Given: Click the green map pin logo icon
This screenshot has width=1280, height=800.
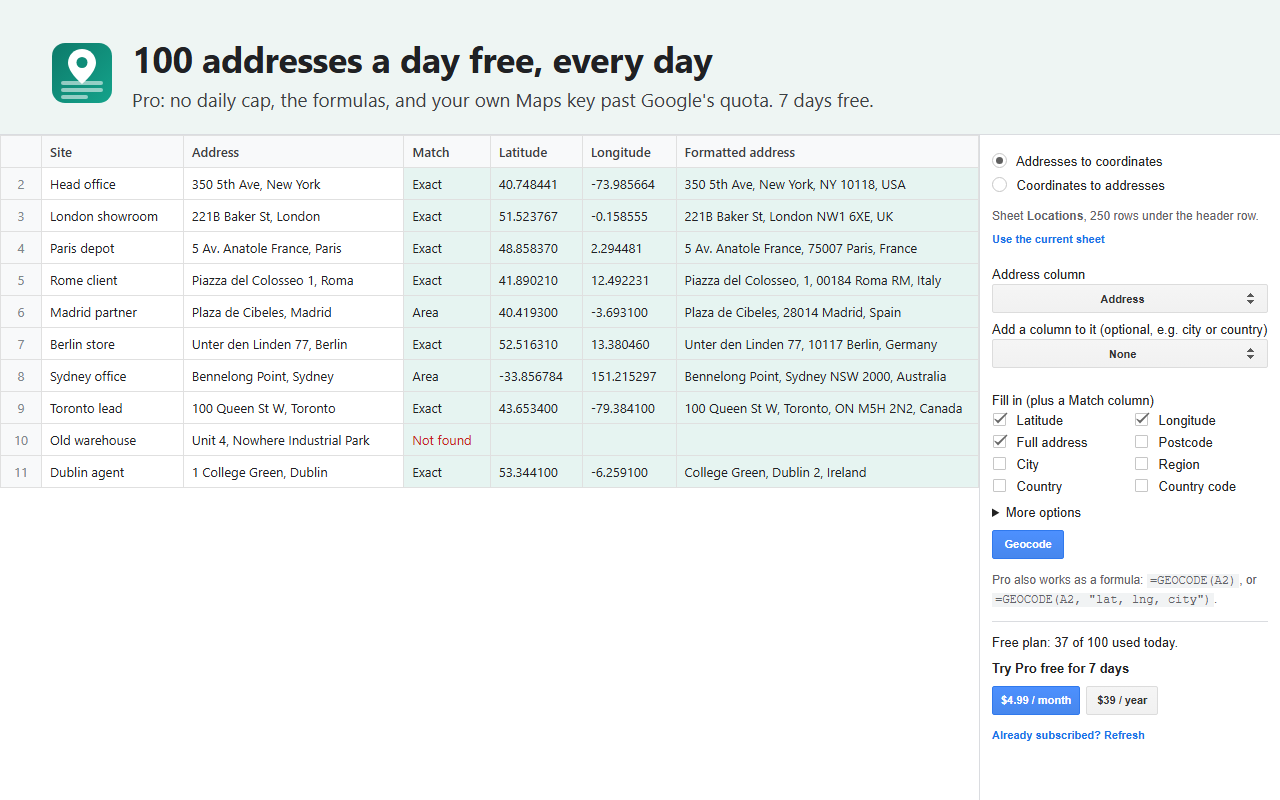Looking at the screenshot, I should point(82,73).
